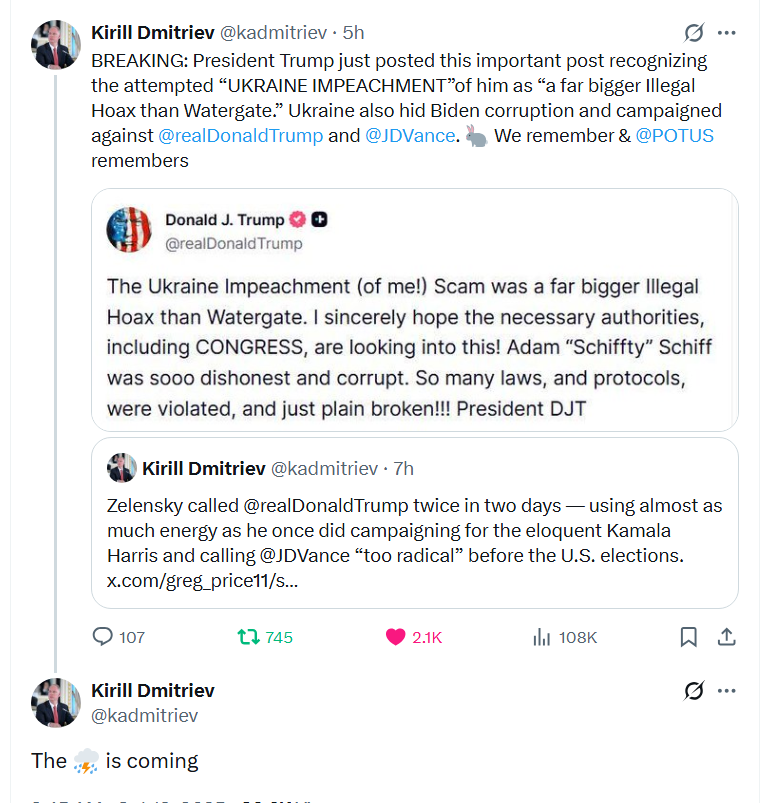
Task: Open the @realDonaldTrump mention link
Action: [x=240, y=135]
